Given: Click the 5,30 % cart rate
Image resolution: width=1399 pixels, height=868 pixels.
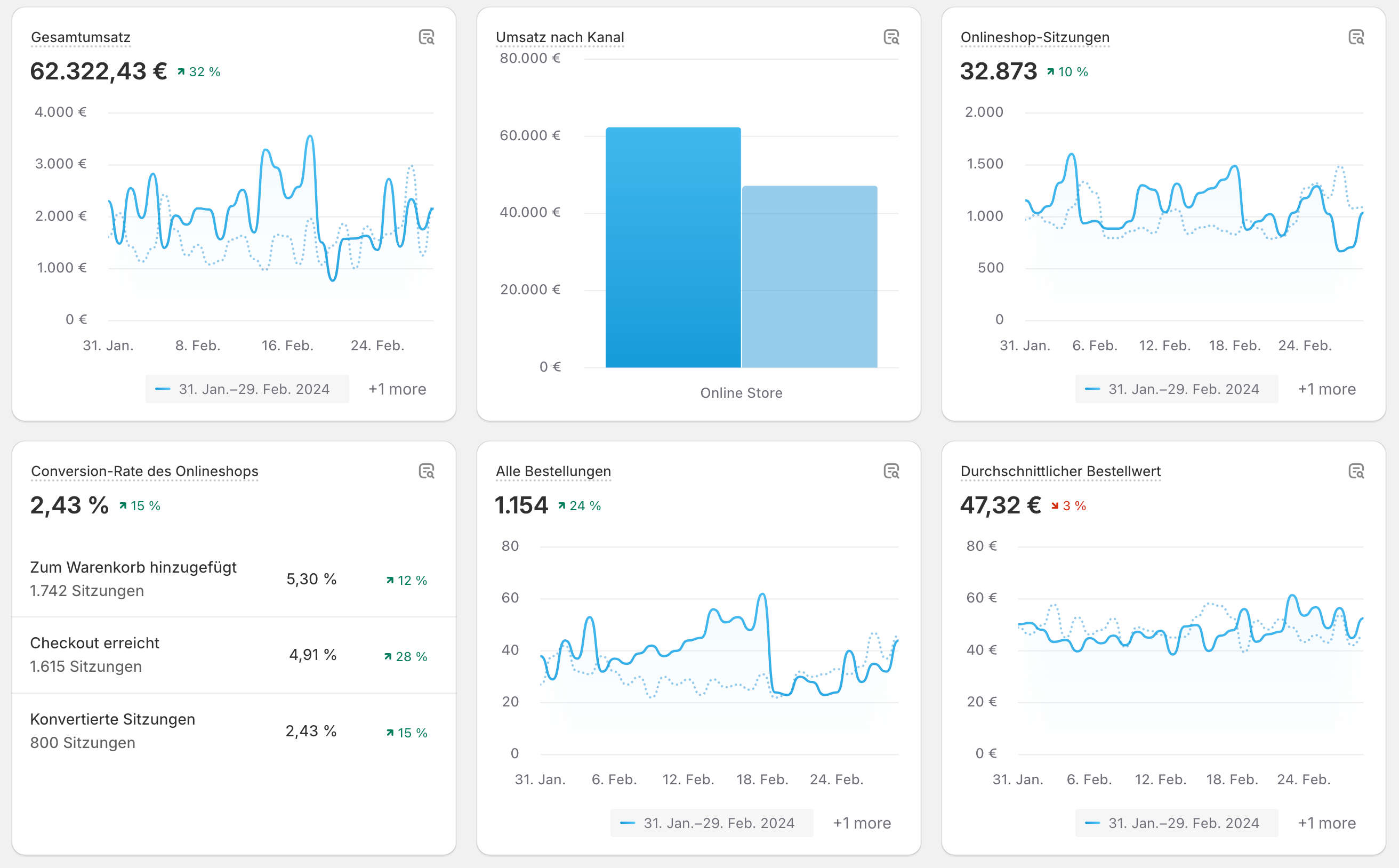Looking at the screenshot, I should 312,579.
